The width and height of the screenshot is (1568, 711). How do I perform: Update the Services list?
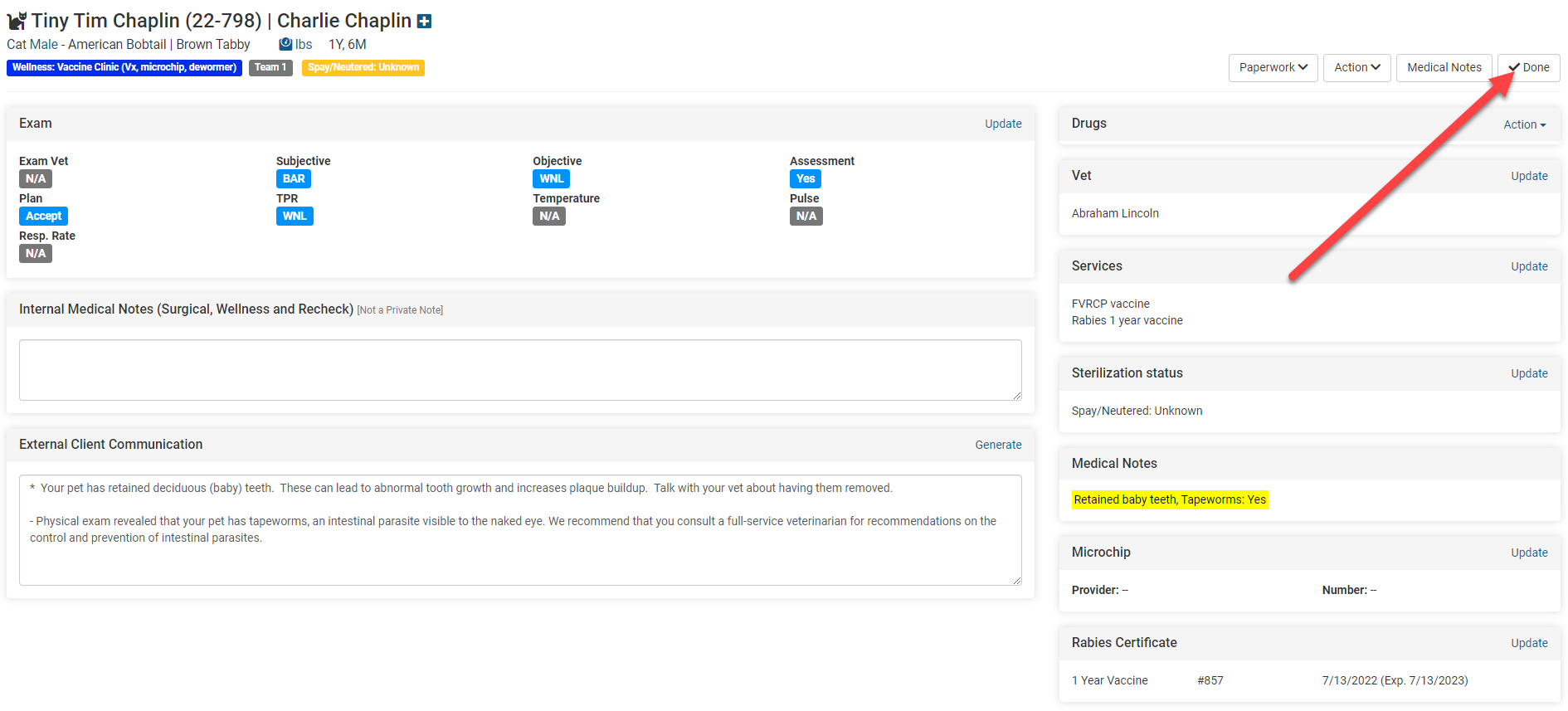point(1528,266)
